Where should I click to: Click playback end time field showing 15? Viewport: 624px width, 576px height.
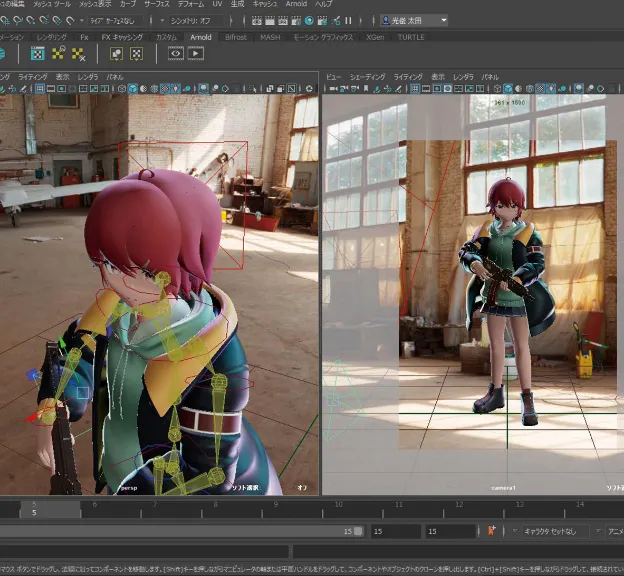pyautogui.click(x=396, y=531)
